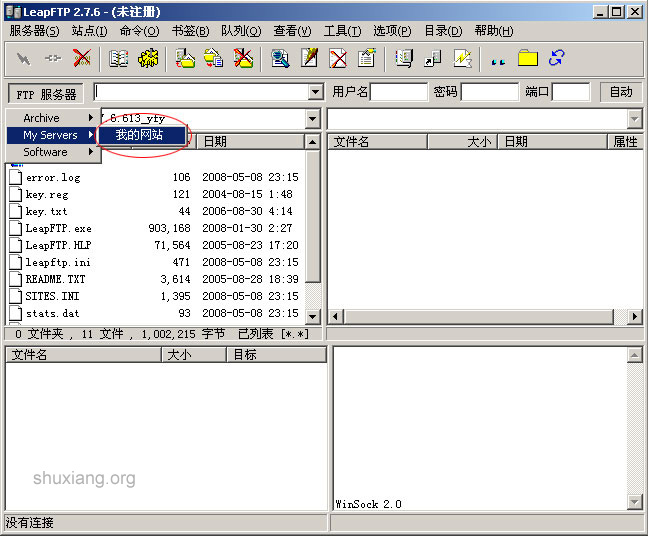The width and height of the screenshot is (648, 536).
Task: Click the disconnect plug toolbar icon
Action: (x=52, y=59)
